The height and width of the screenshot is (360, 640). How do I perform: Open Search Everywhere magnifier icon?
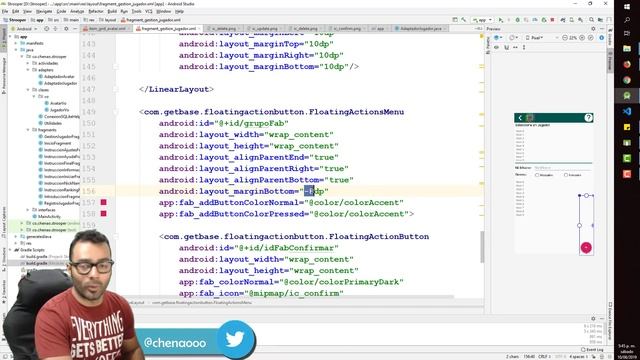coord(591,20)
